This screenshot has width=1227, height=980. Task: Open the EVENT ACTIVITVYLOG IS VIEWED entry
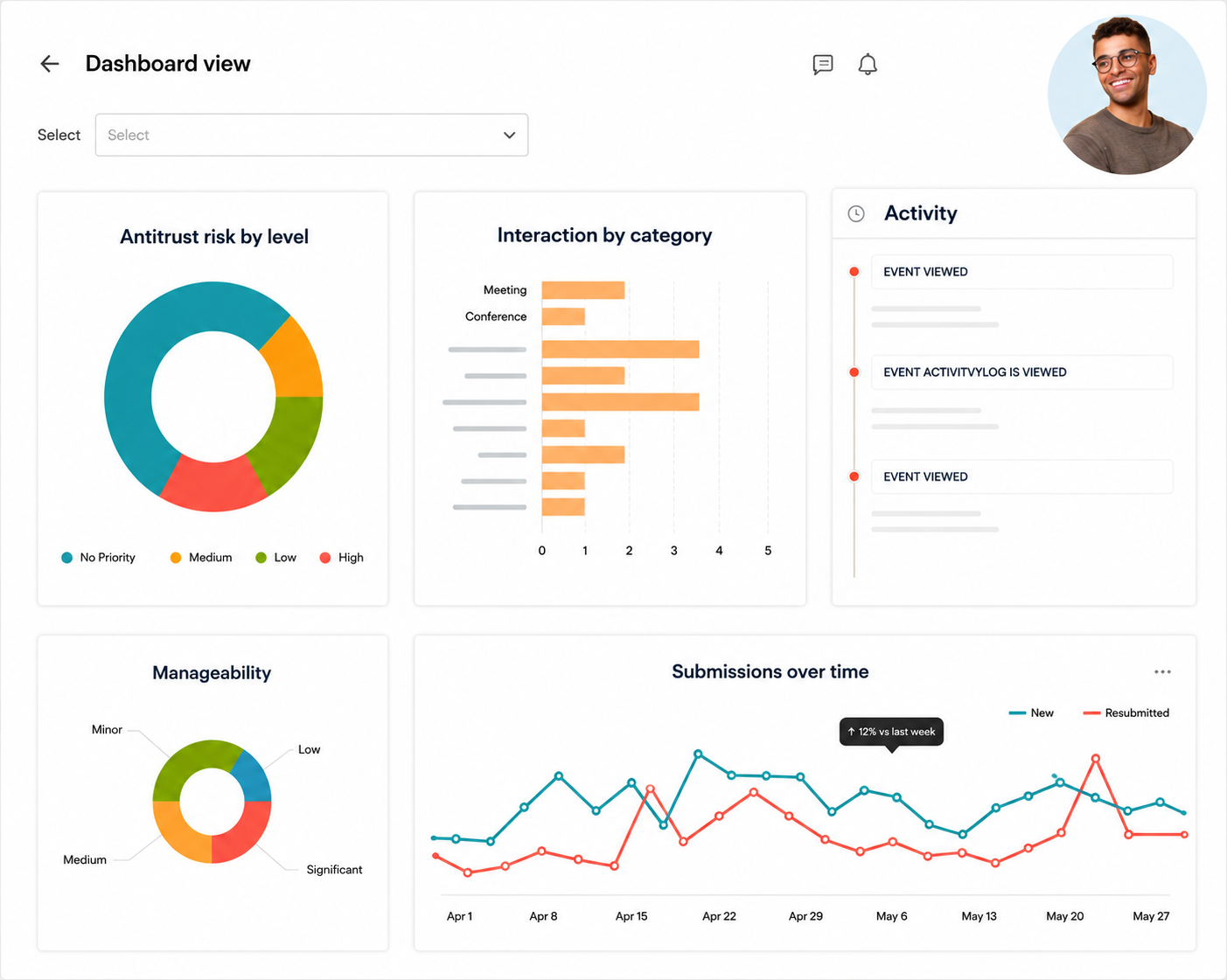[1021, 372]
